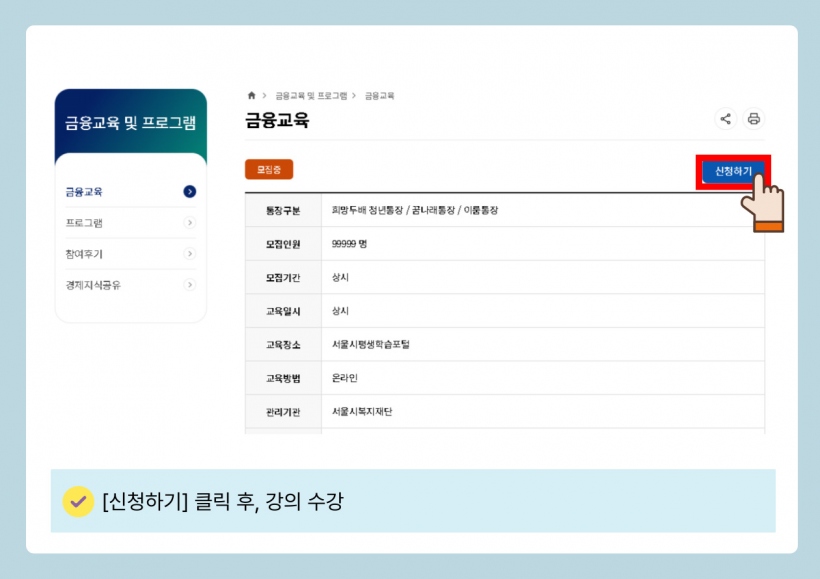Expand the 참여후기 sidebar chevron
Viewport: 820px width, 579px height.
tap(190, 254)
